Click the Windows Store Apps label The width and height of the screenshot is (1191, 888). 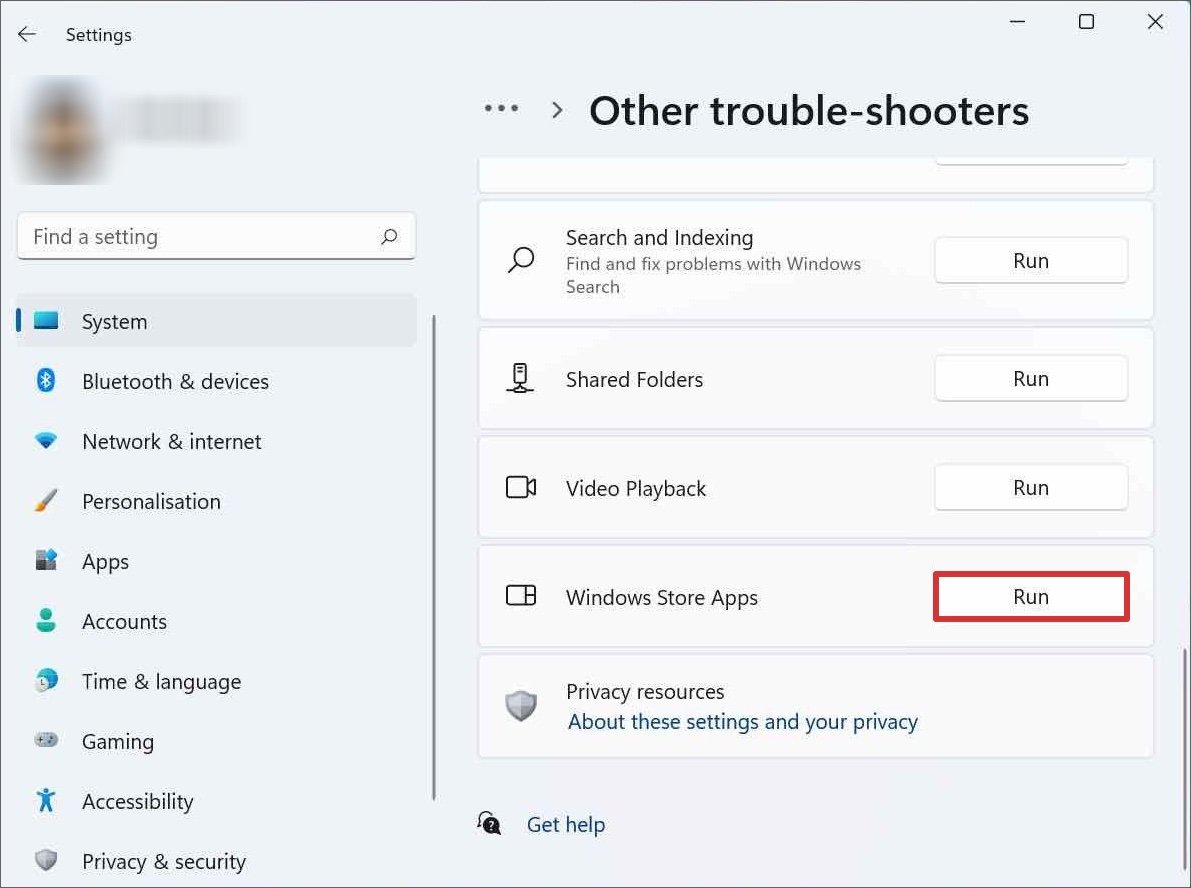pyautogui.click(x=662, y=598)
